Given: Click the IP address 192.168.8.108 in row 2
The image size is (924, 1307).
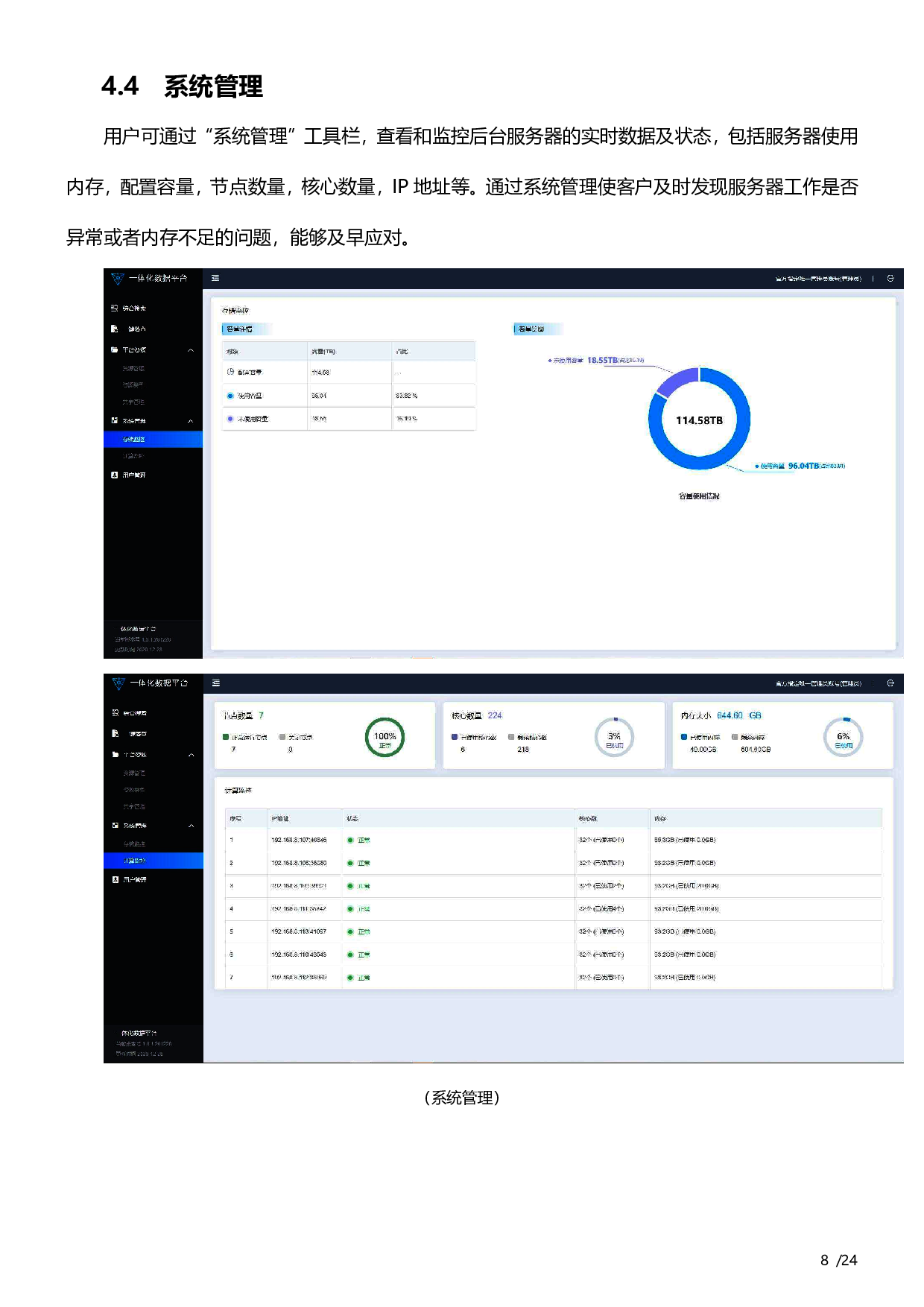Looking at the screenshot, I should tap(299, 863).
